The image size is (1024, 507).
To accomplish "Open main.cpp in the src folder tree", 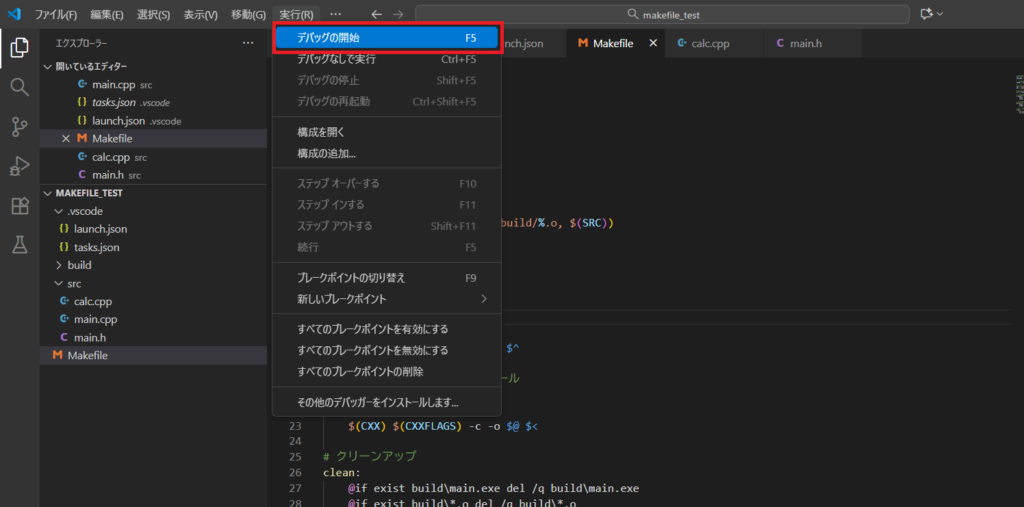I will click(x=95, y=319).
